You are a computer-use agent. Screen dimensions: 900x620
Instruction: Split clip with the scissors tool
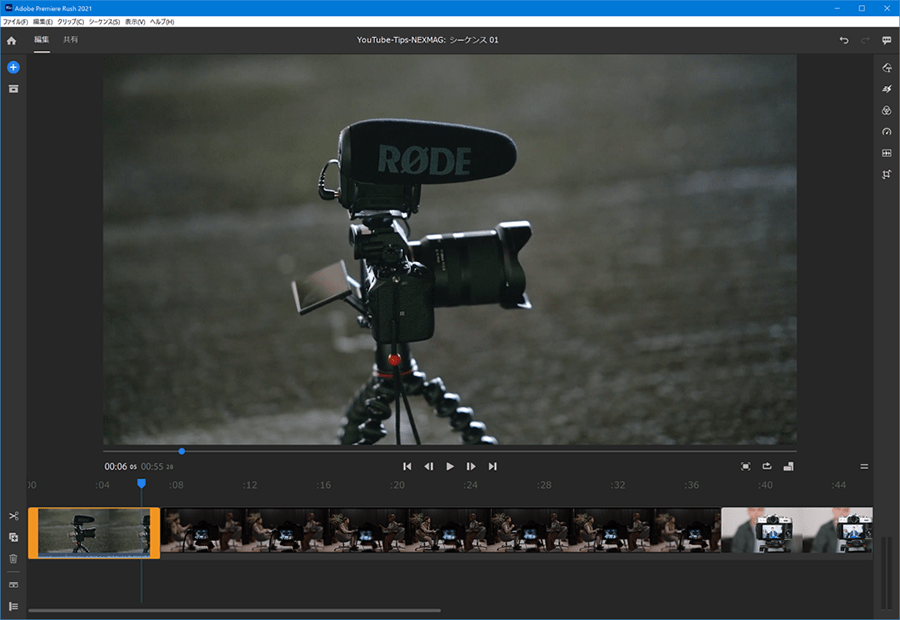coord(13,516)
